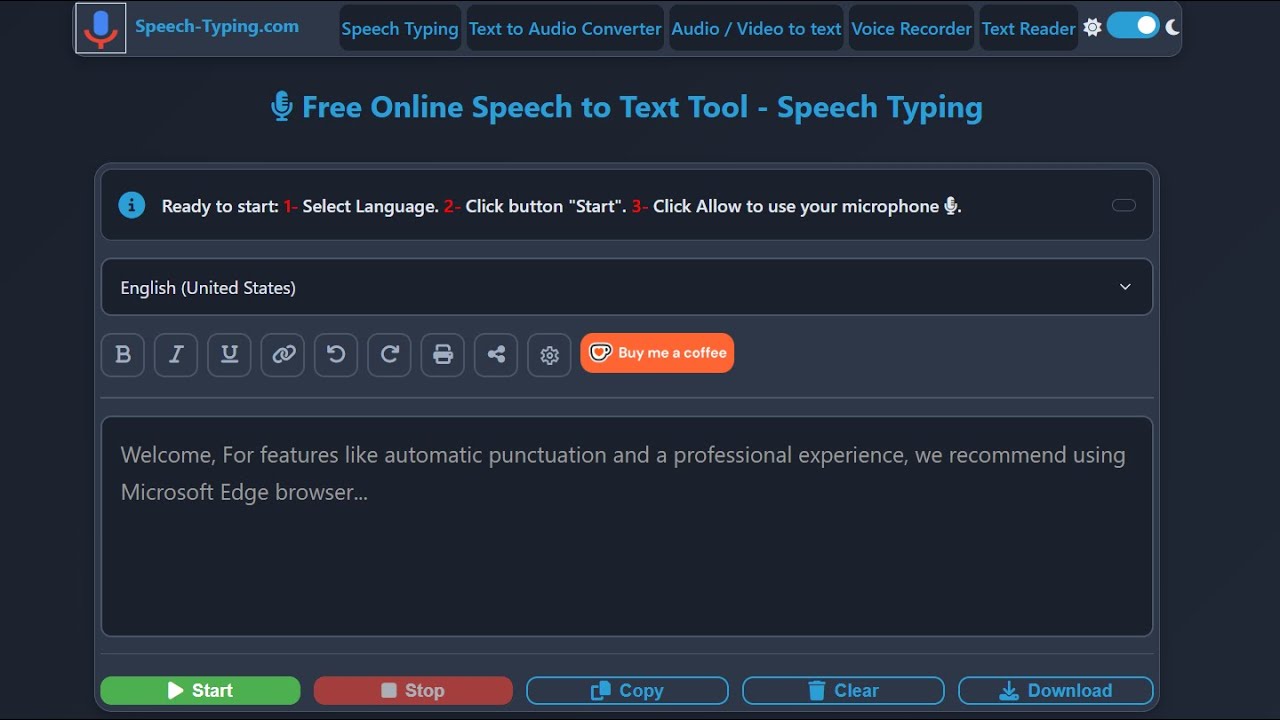
Task: Click inside the Welcome text editor area
Action: tap(627, 526)
